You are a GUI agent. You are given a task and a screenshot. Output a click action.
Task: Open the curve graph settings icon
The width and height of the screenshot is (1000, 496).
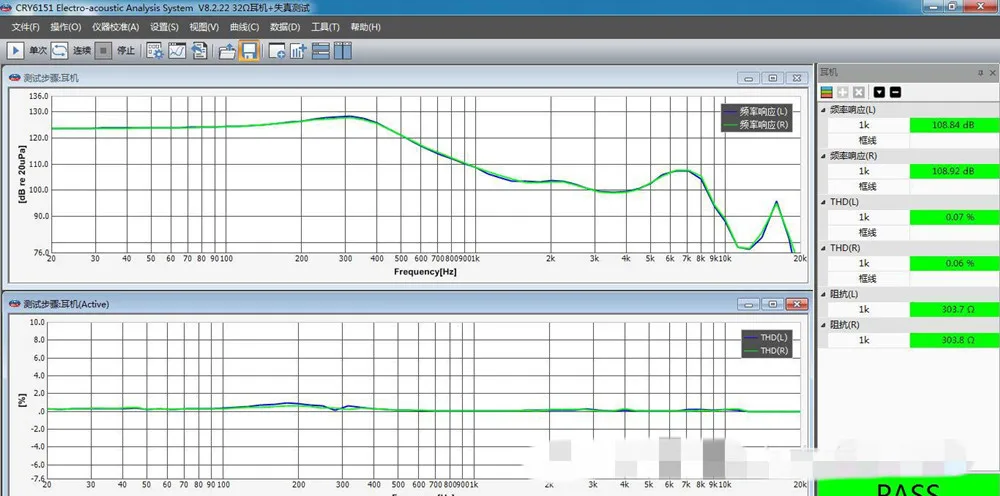coord(177,50)
